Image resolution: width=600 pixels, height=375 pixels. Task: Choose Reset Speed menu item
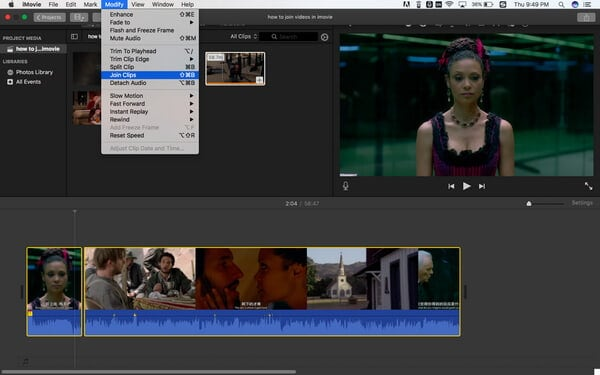[x=150, y=135]
